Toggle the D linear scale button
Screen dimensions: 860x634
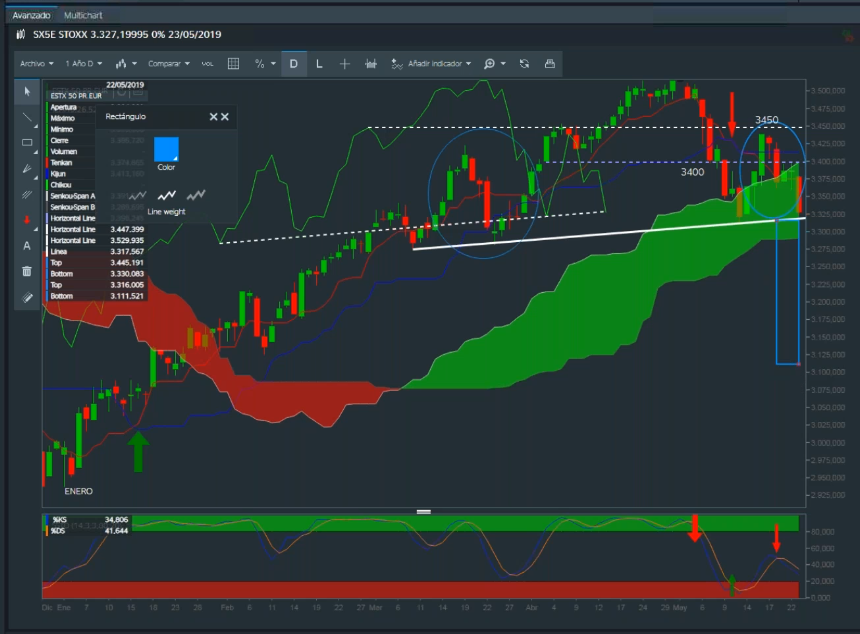[294, 63]
